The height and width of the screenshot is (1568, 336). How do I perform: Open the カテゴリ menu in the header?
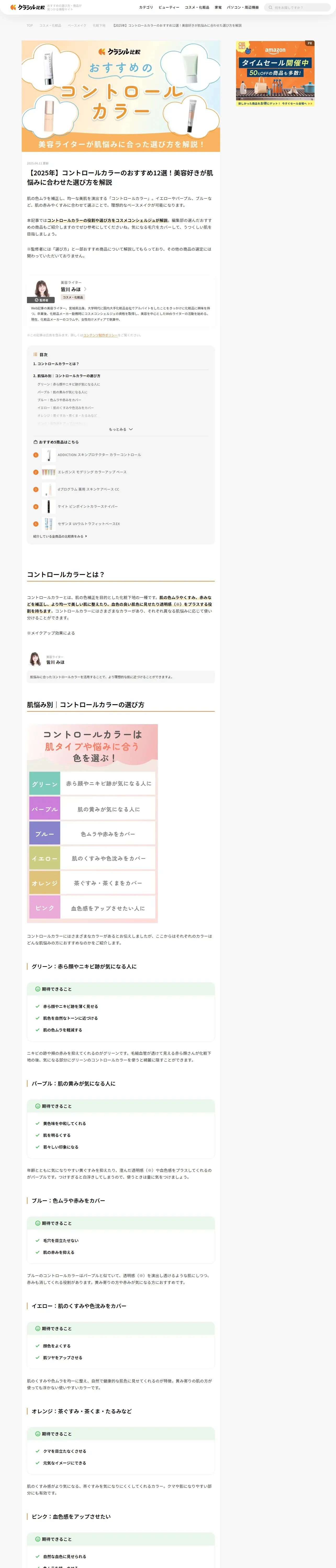click(x=146, y=7)
